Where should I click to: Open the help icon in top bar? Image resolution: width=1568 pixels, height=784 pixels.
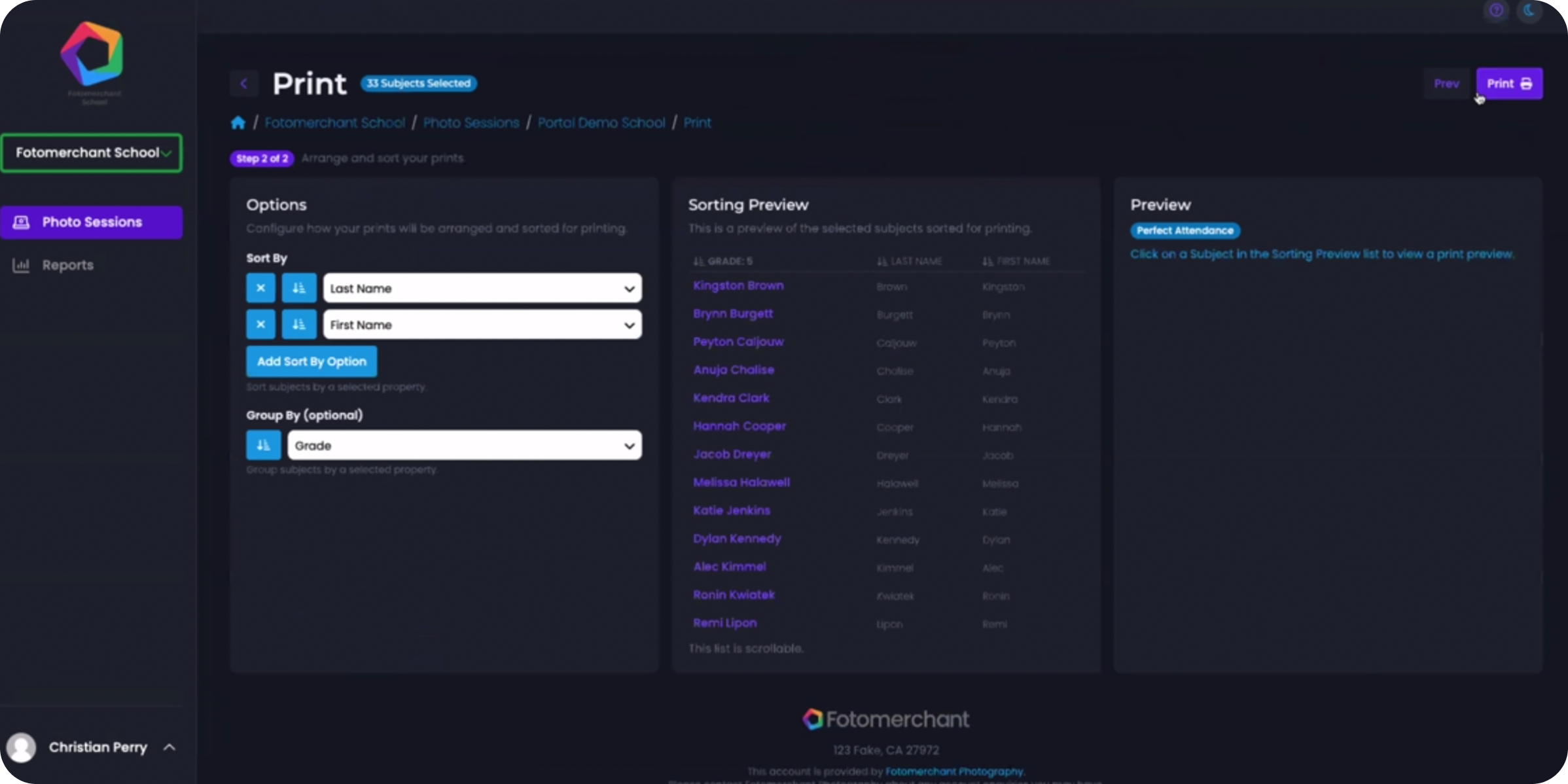click(x=1496, y=10)
